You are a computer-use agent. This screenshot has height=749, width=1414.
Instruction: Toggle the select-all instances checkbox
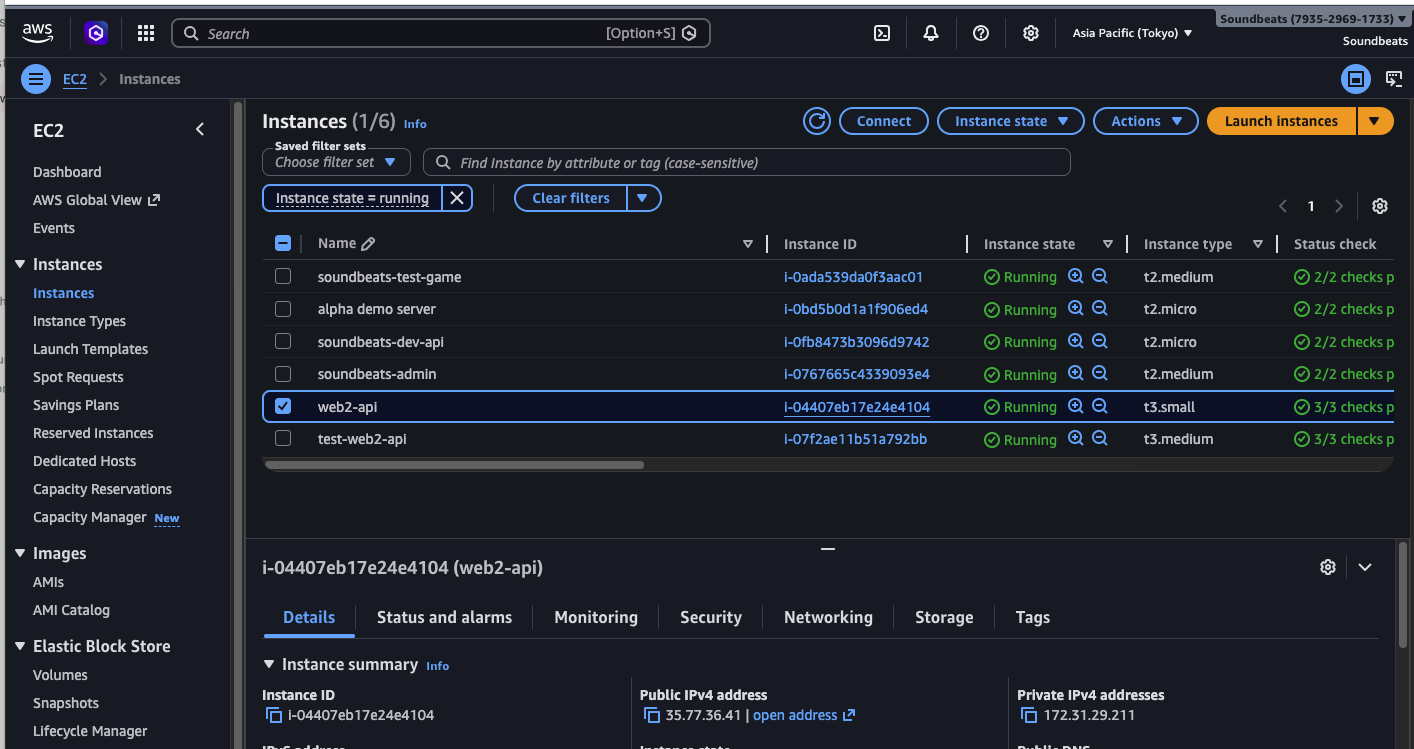(282, 243)
